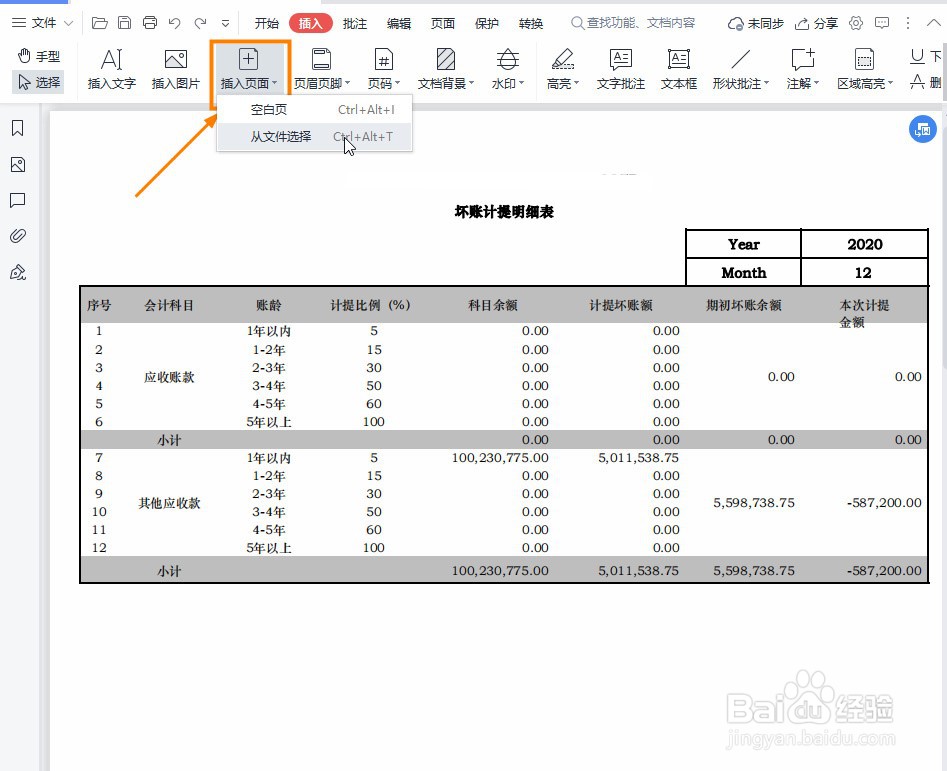Click the 未同步 sync status button
Viewport: 947px width, 771px height.
(756, 24)
